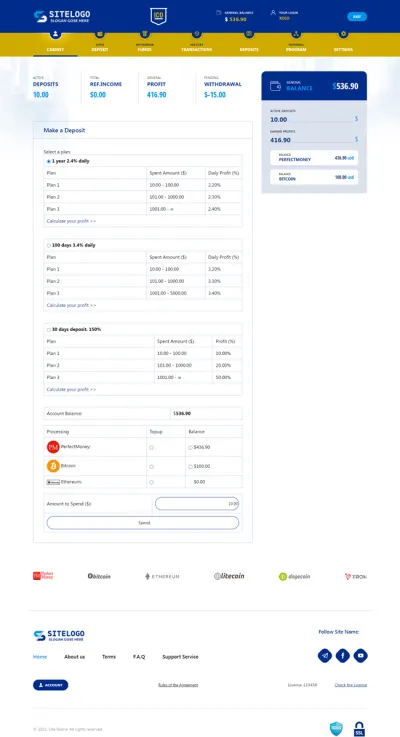400x737 pixels.
Task: Choose Bitcoin balance $100.00 radio option
Action: click(190, 467)
